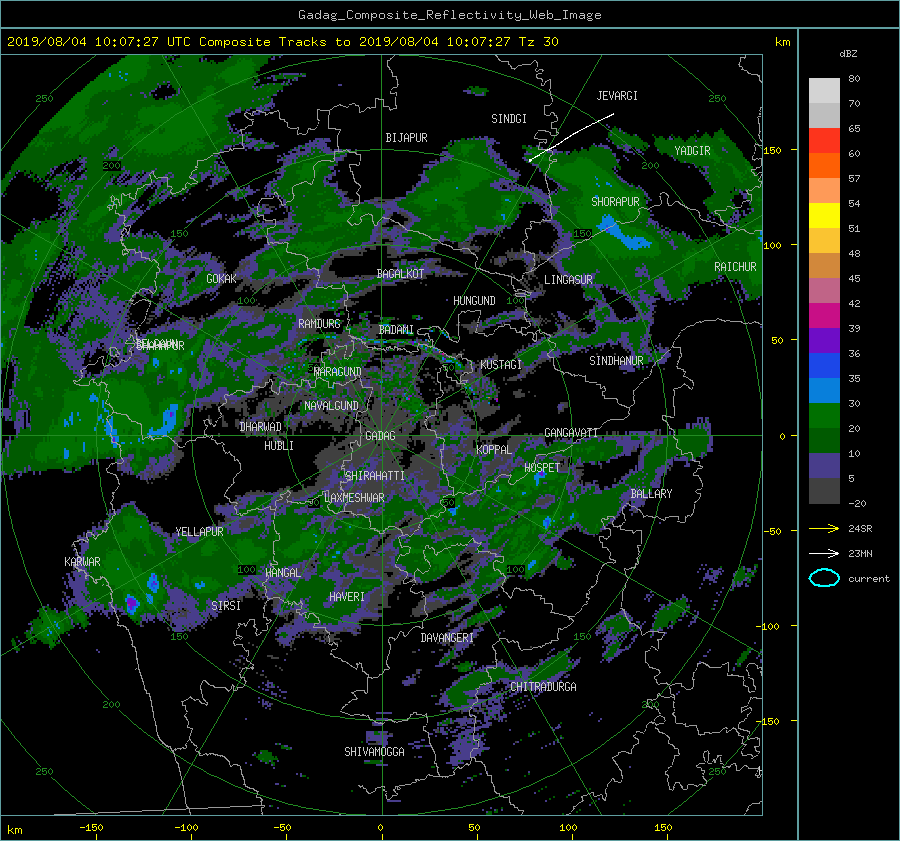This screenshot has width=900, height=841.
Task: Click the green 30 dBZ legend swatch
Action: pos(824,415)
